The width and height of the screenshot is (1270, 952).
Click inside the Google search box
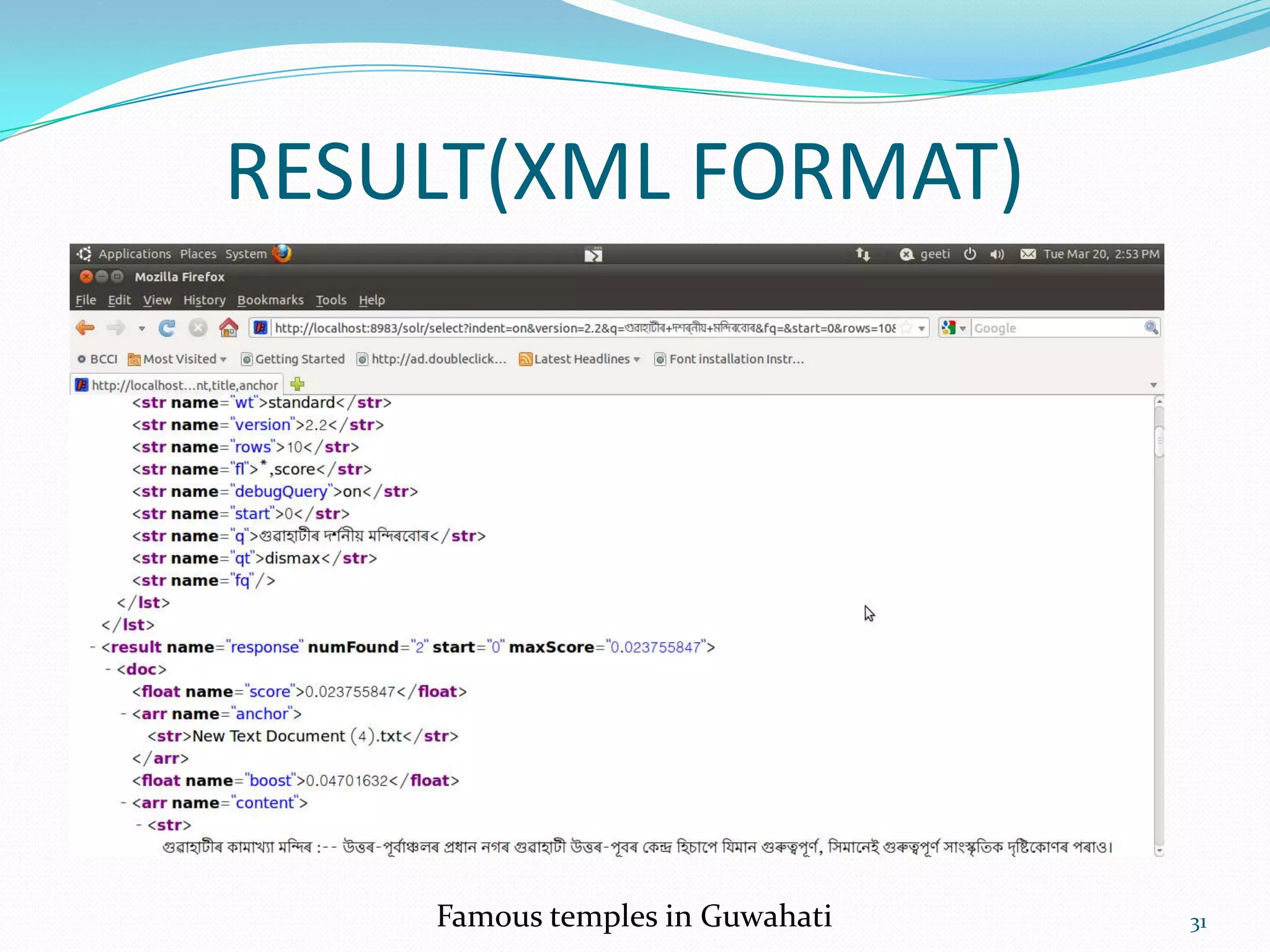point(1057,328)
